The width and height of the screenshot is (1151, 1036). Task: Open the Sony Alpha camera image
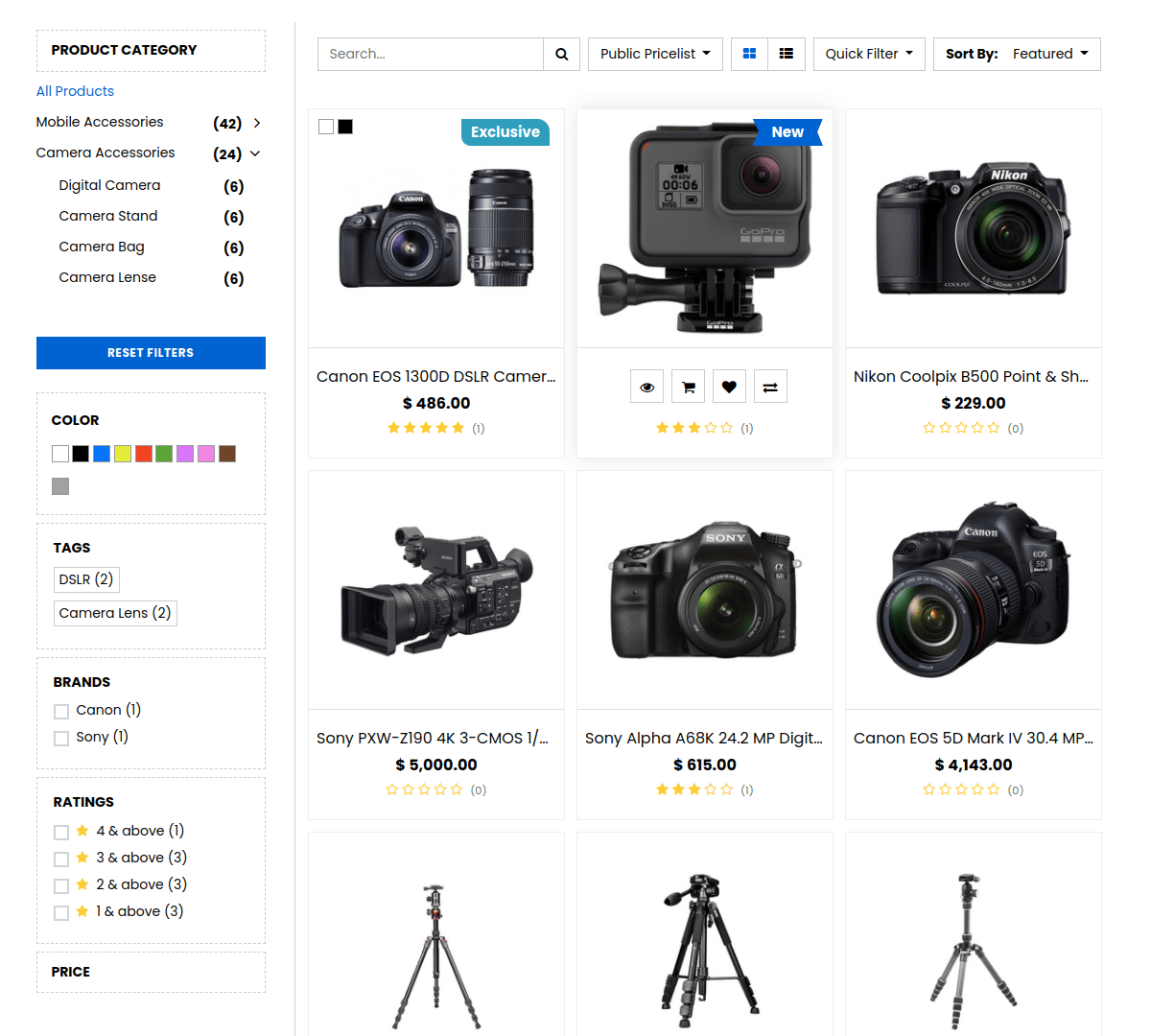coord(705,590)
